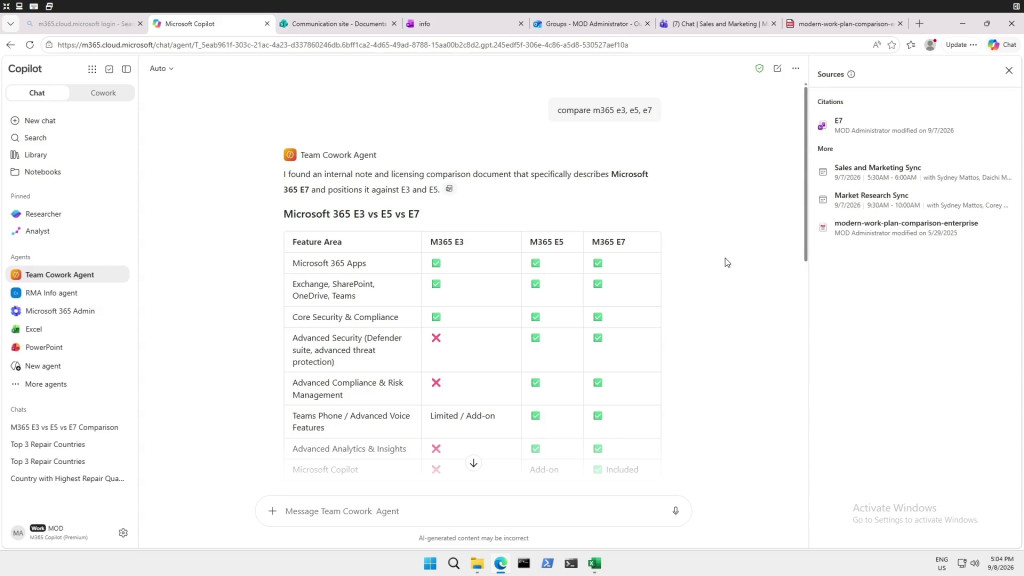Viewport: 1024px width, 576px height.
Task: Click the 'Advanced Analytics & Insights' row label
Action: pyautogui.click(x=349, y=449)
